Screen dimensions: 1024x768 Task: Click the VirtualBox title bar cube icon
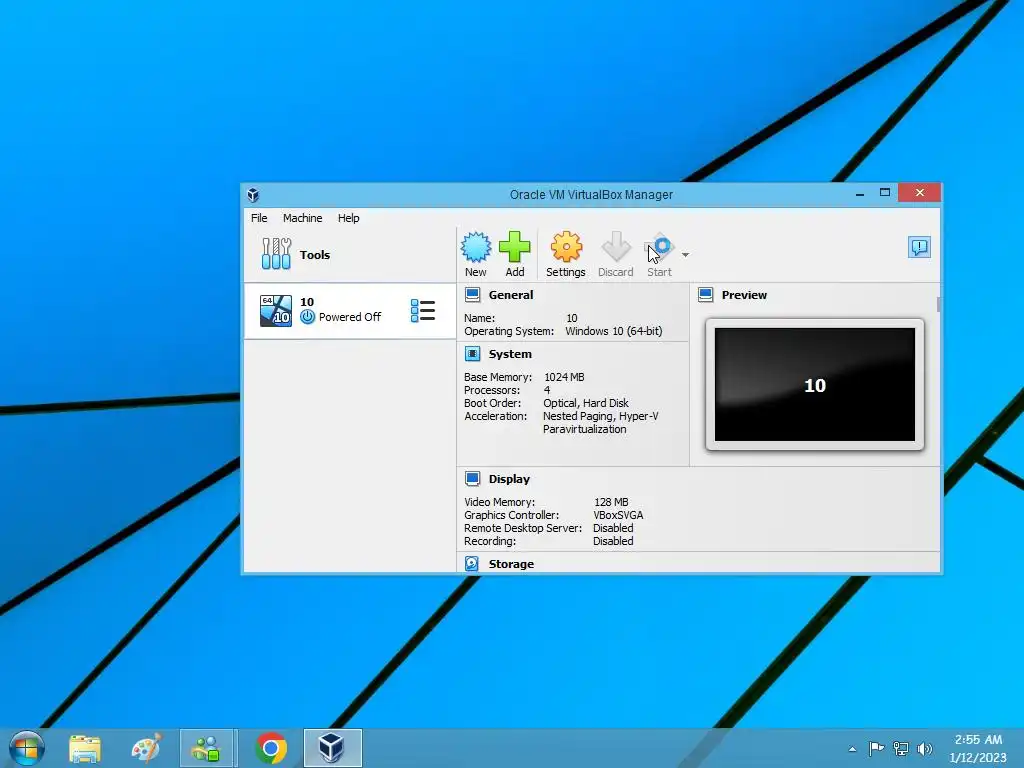(x=253, y=195)
